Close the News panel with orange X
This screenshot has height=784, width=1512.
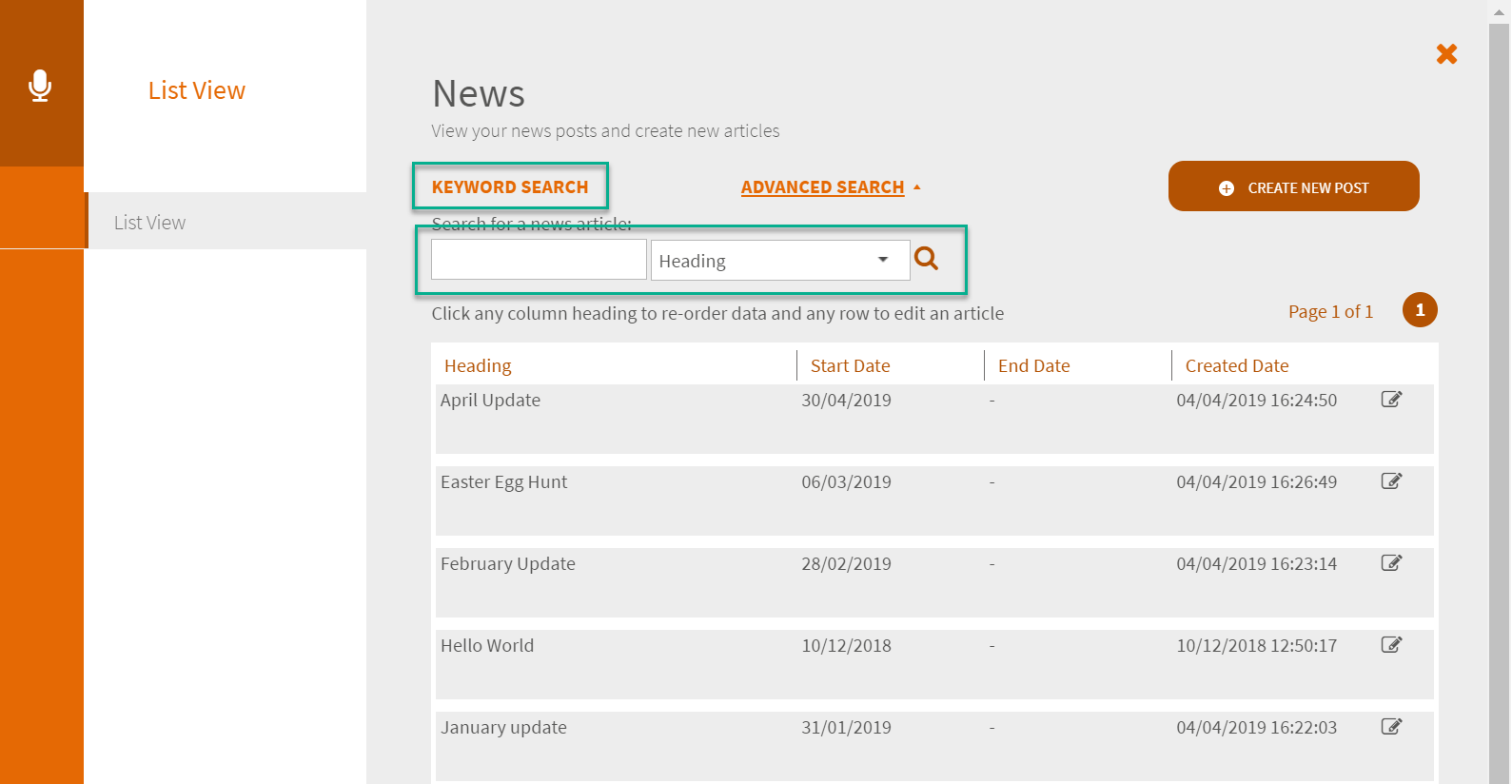[x=1446, y=54]
